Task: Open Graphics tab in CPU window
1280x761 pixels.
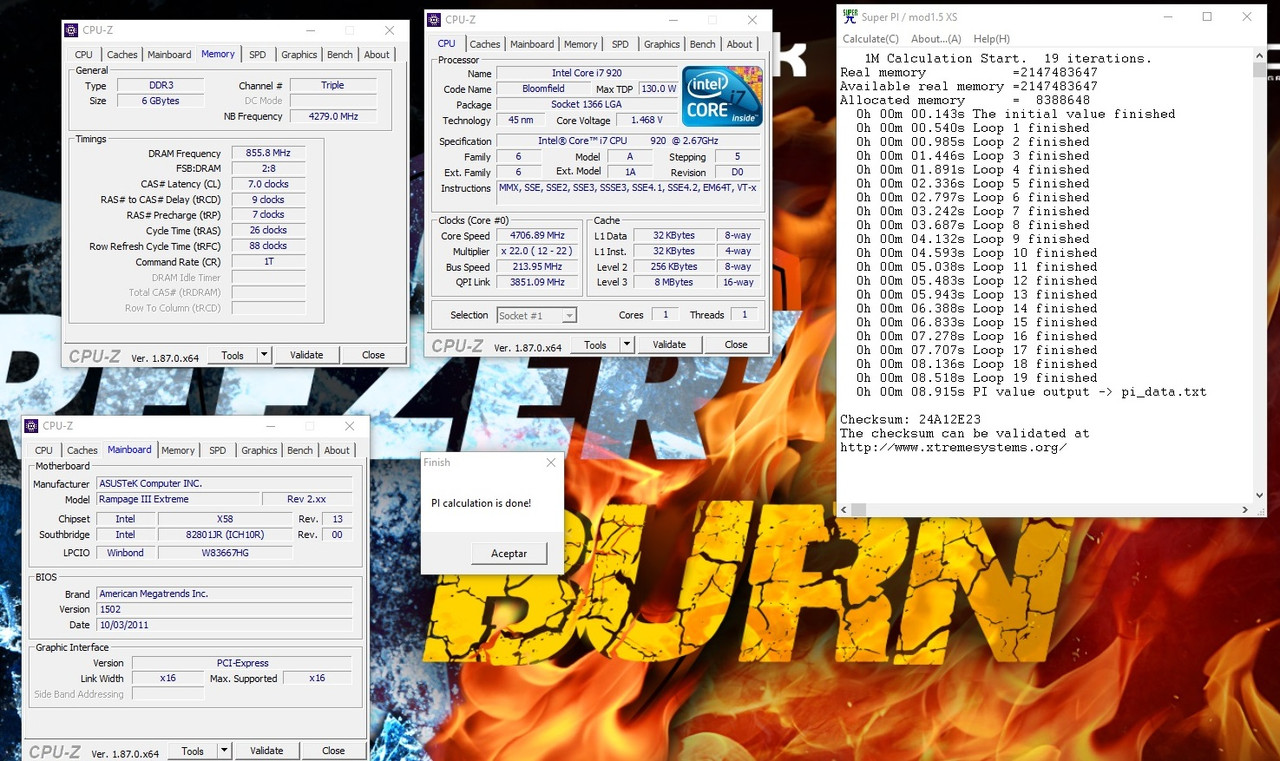Action: pos(661,44)
